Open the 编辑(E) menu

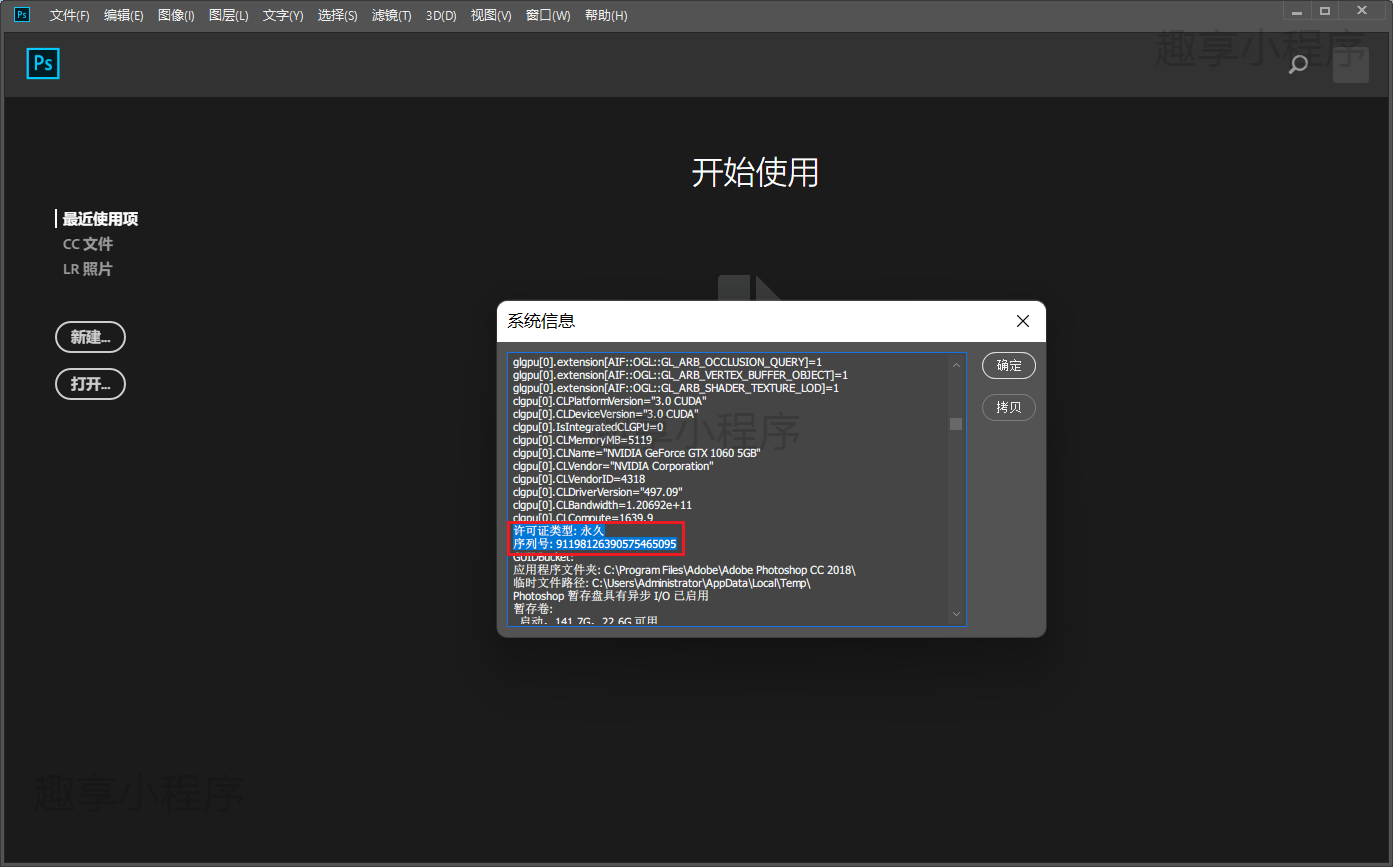(x=124, y=16)
